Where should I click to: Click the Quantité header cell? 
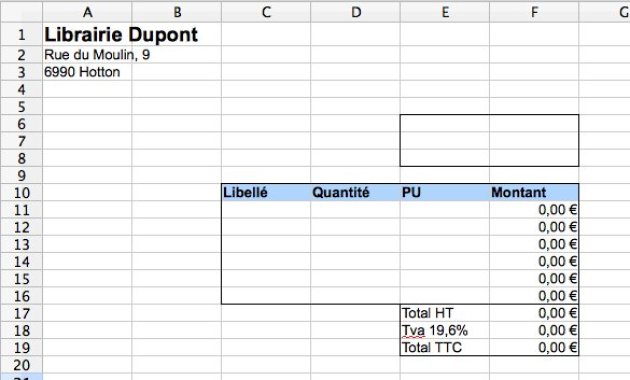point(355,192)
